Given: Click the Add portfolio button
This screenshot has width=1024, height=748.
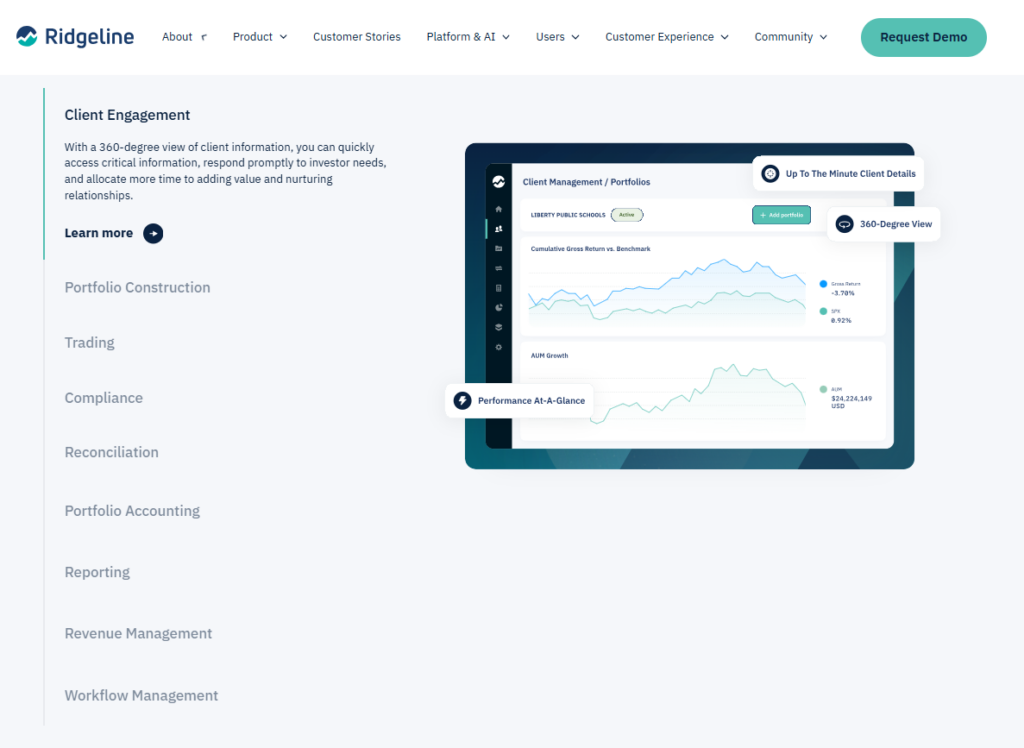Looking at the screenshot, I should pos(781,214).
